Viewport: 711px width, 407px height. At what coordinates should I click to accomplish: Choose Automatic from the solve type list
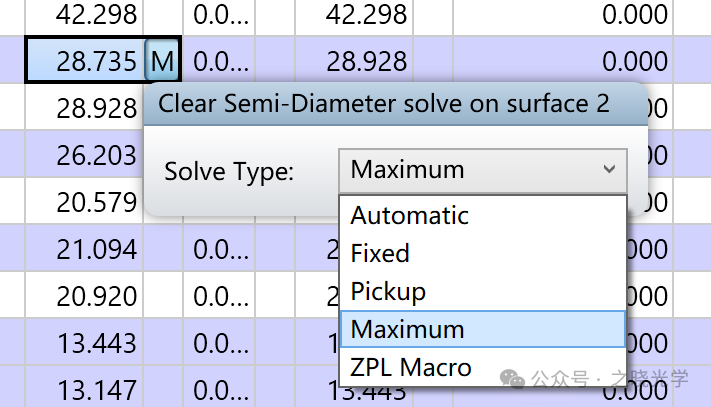click(409, 216)
